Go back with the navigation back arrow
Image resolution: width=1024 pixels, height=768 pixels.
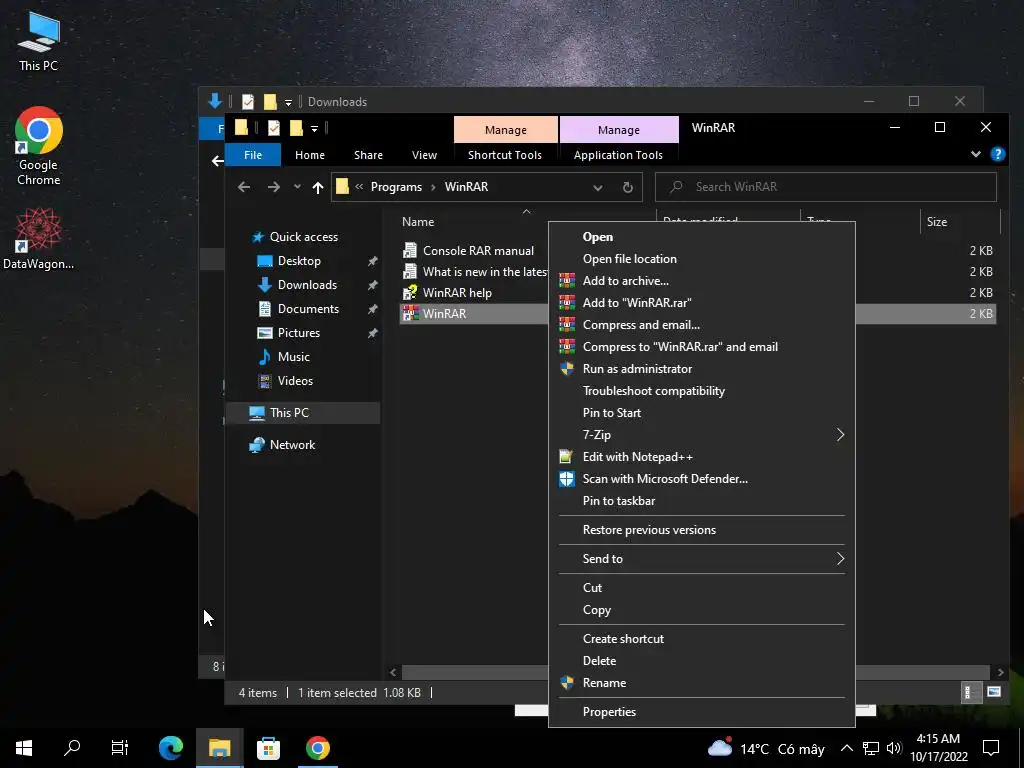click(x=244, y=187)
